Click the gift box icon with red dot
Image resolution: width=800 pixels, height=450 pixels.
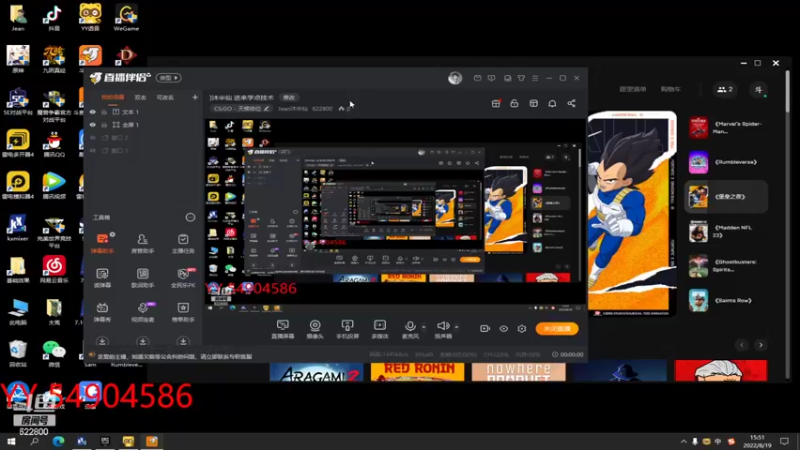tap(496, 104)
